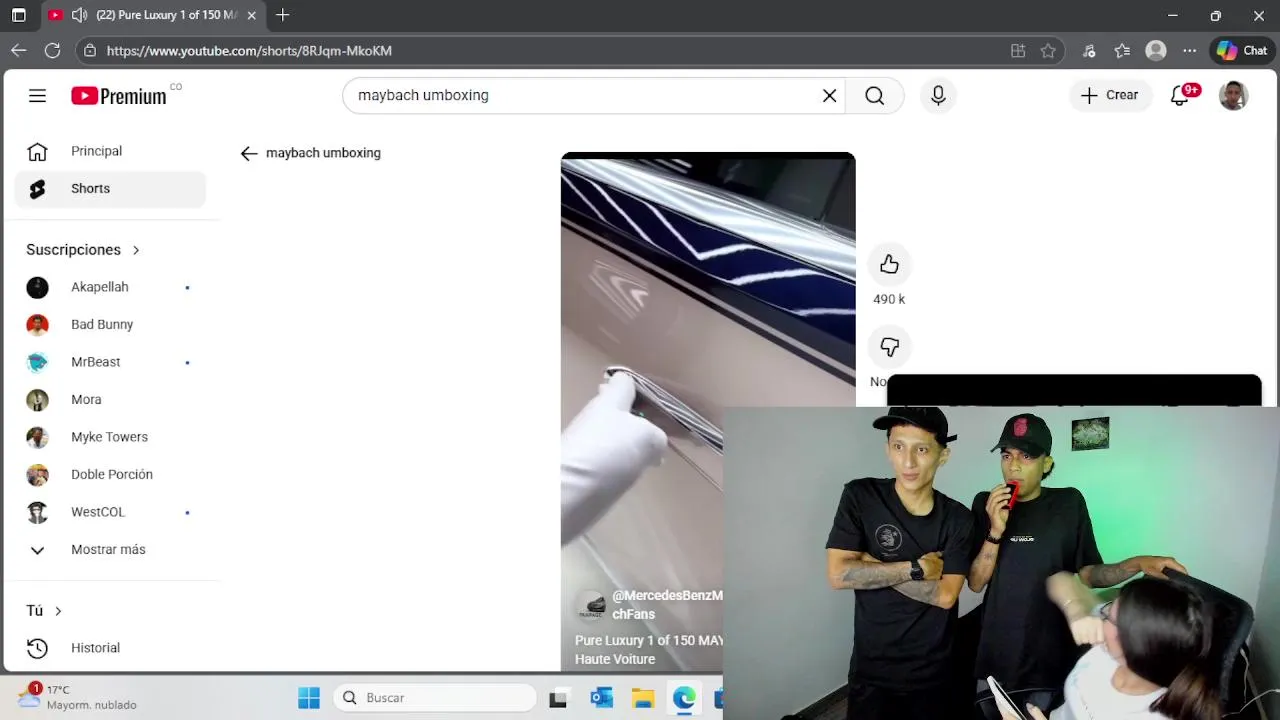Viewport: 1280px width, 720px height.
Task: Open the media control music icon
Action: [x=1090, y=50]
